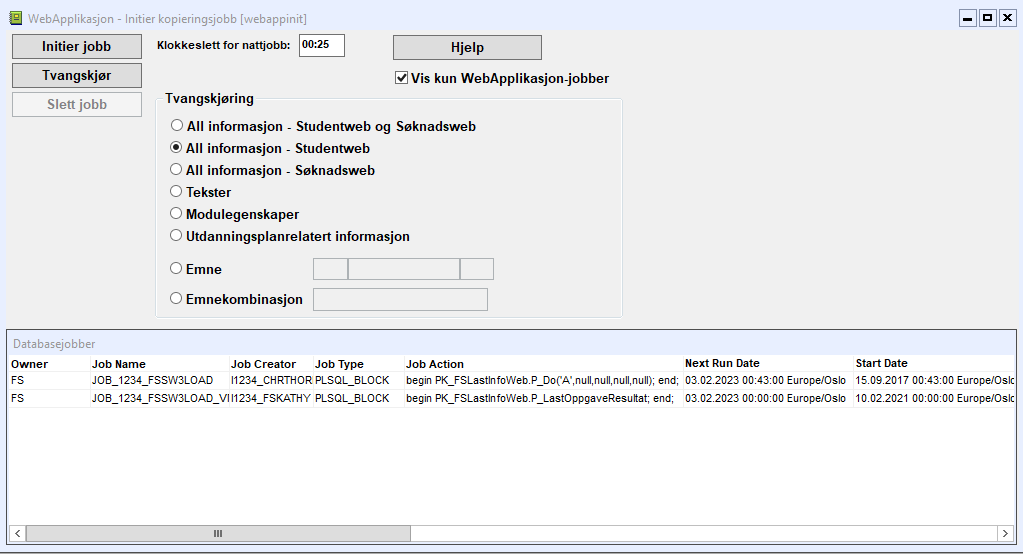The image size is (1023, 554).
Task: Pick the Emnekombinasjon radio button
Action: (176, 298)
